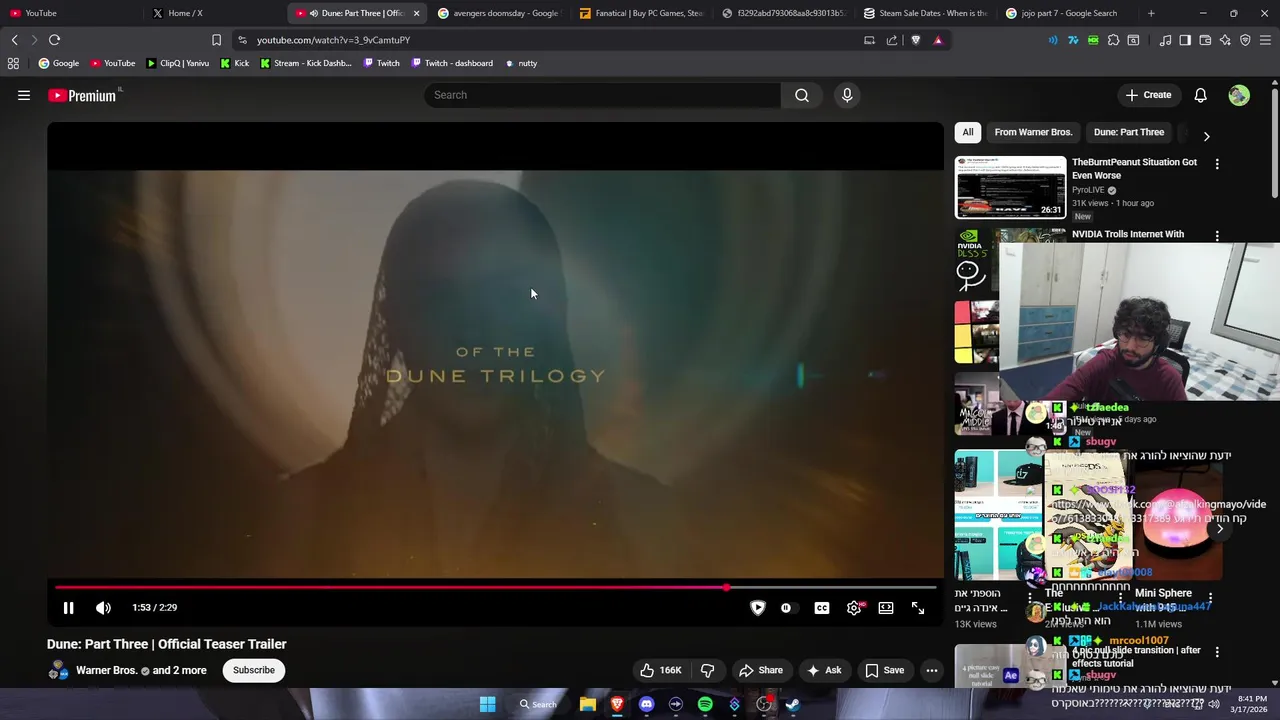Switch to the avengers doomsday Google tab
This screenshot has height=720, width=1280.
coord(499,13)
